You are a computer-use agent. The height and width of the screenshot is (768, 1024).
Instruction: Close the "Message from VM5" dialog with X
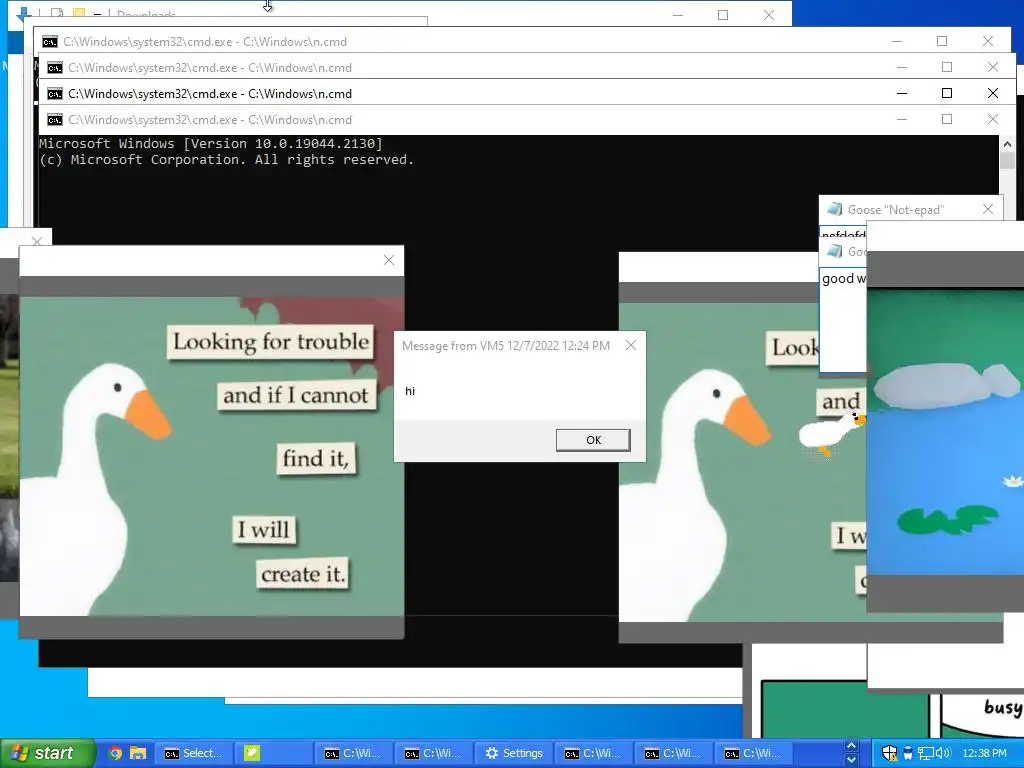630,345
